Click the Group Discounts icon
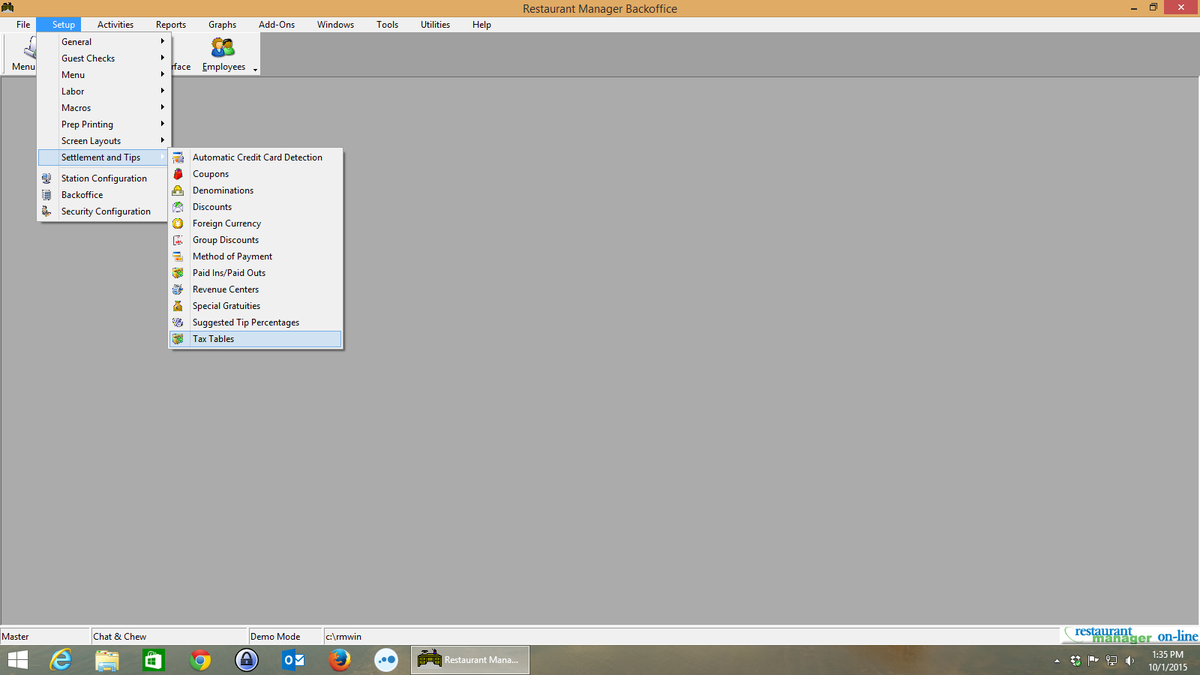 click(x=178, y=240)
